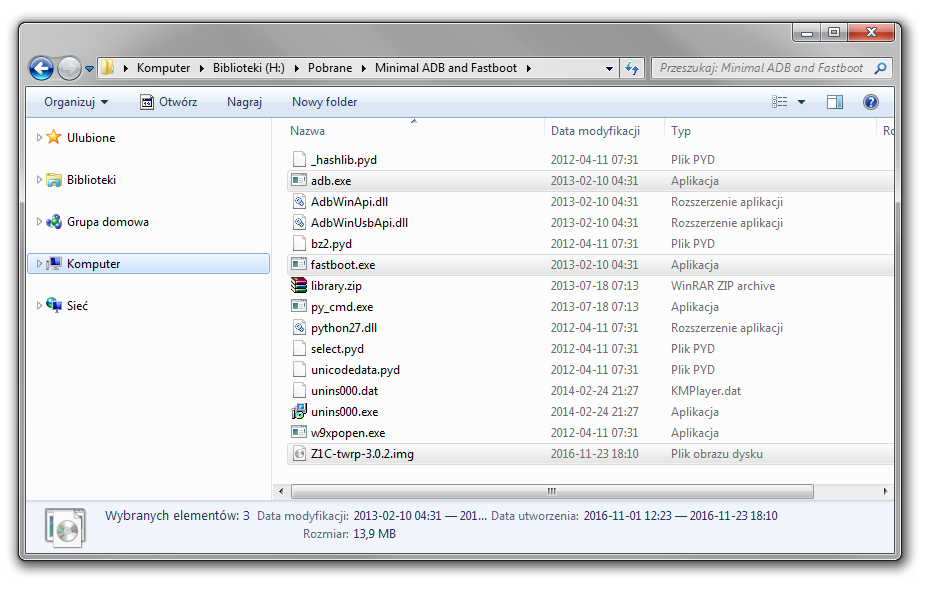Click the w9xpopen.exe application icon
This screenshot has width=928, height=589.
click(299, 432)
